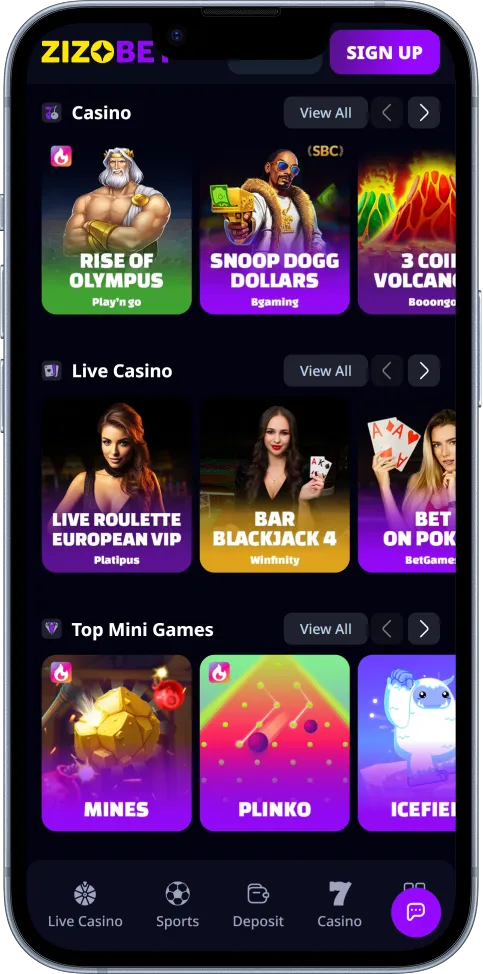Go to previous games in Casino row

point(387,112)
